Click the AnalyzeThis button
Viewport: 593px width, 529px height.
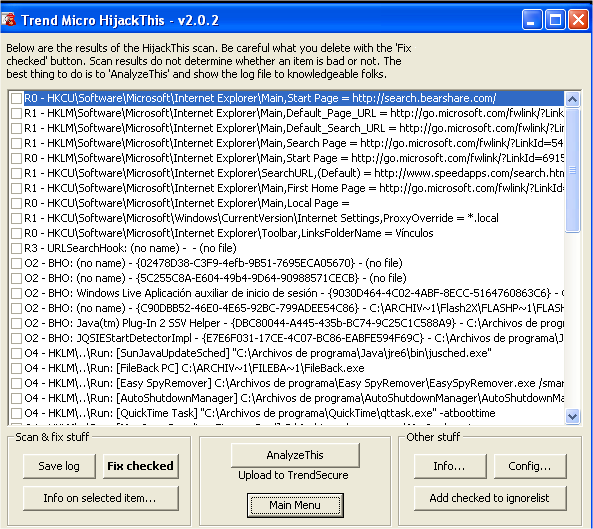click(x=295, y=455)
